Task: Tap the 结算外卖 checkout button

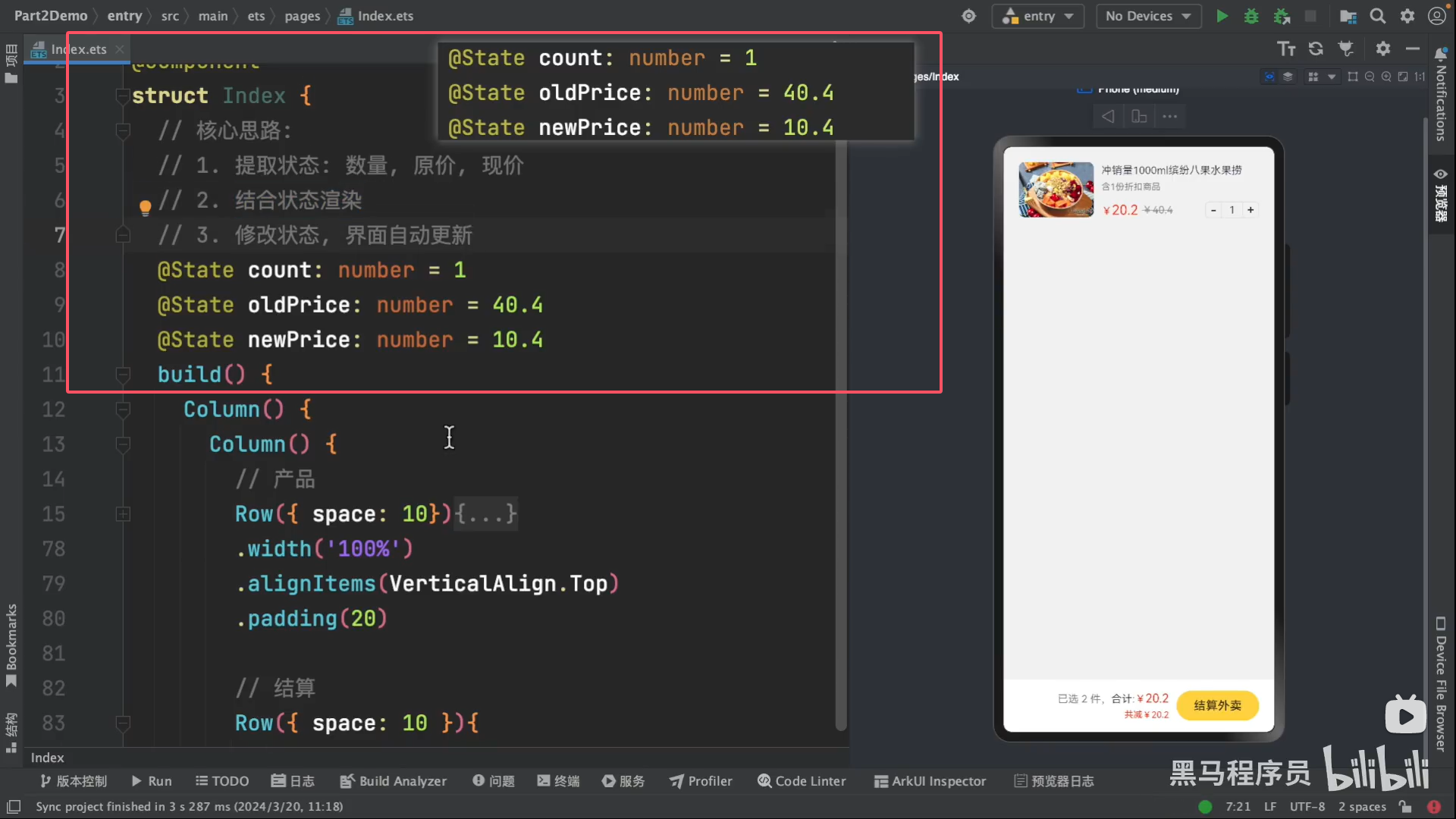Action: tap(1217, 705)
